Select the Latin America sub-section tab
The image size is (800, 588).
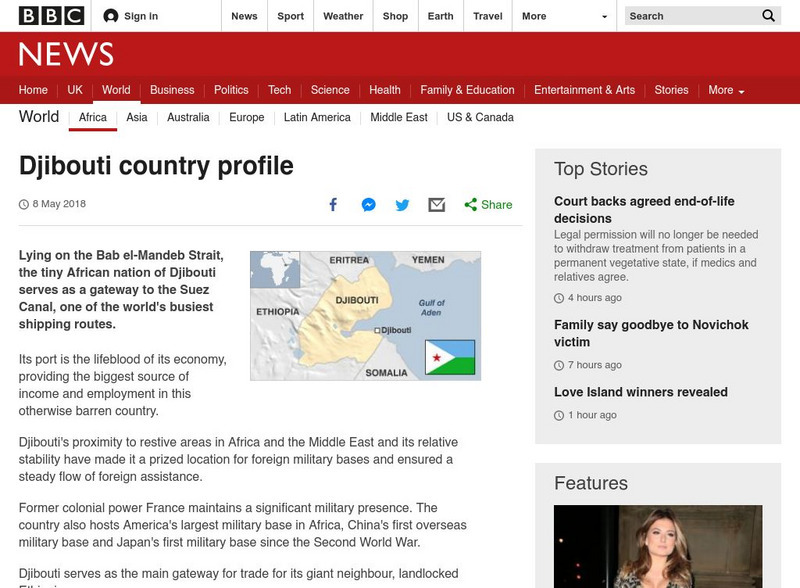pos(317,117)
